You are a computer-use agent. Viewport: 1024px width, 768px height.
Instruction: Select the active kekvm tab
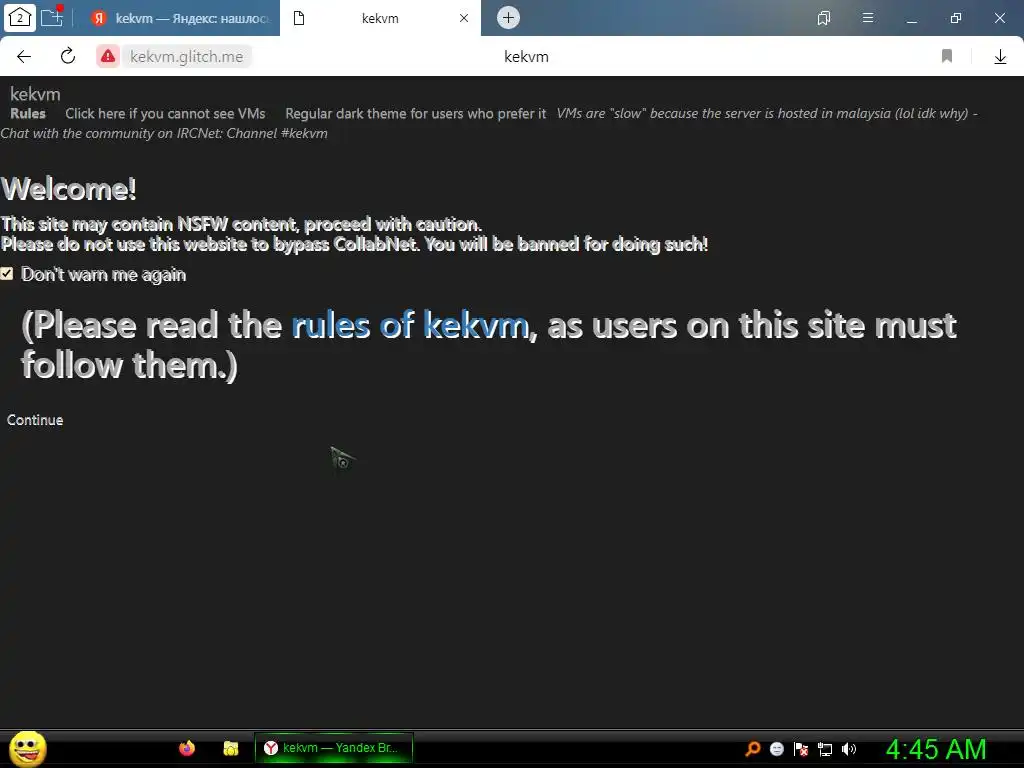[380, 18]
